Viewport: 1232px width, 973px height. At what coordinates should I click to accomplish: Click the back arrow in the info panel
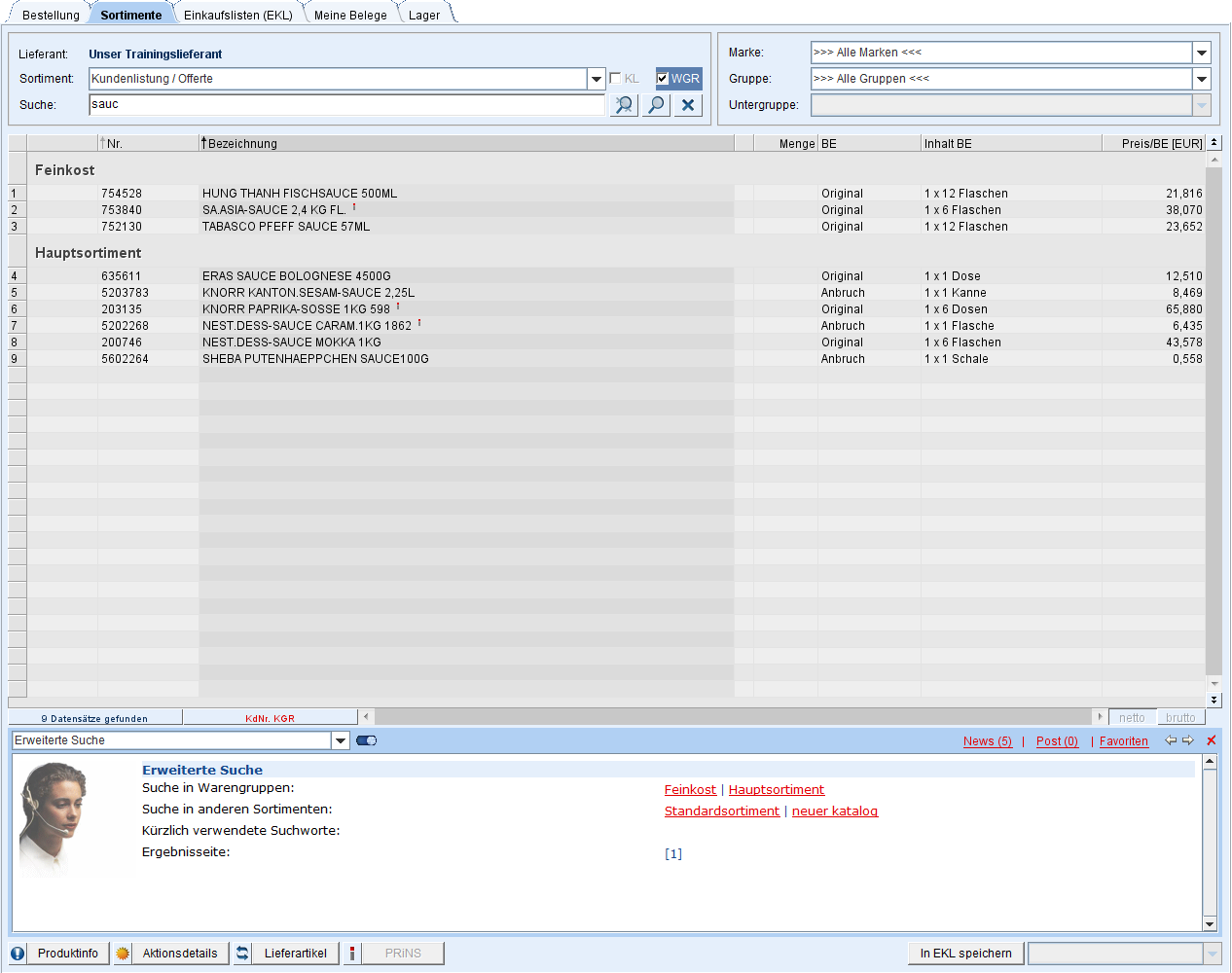pyautogui.click(x=1171, y=740)
